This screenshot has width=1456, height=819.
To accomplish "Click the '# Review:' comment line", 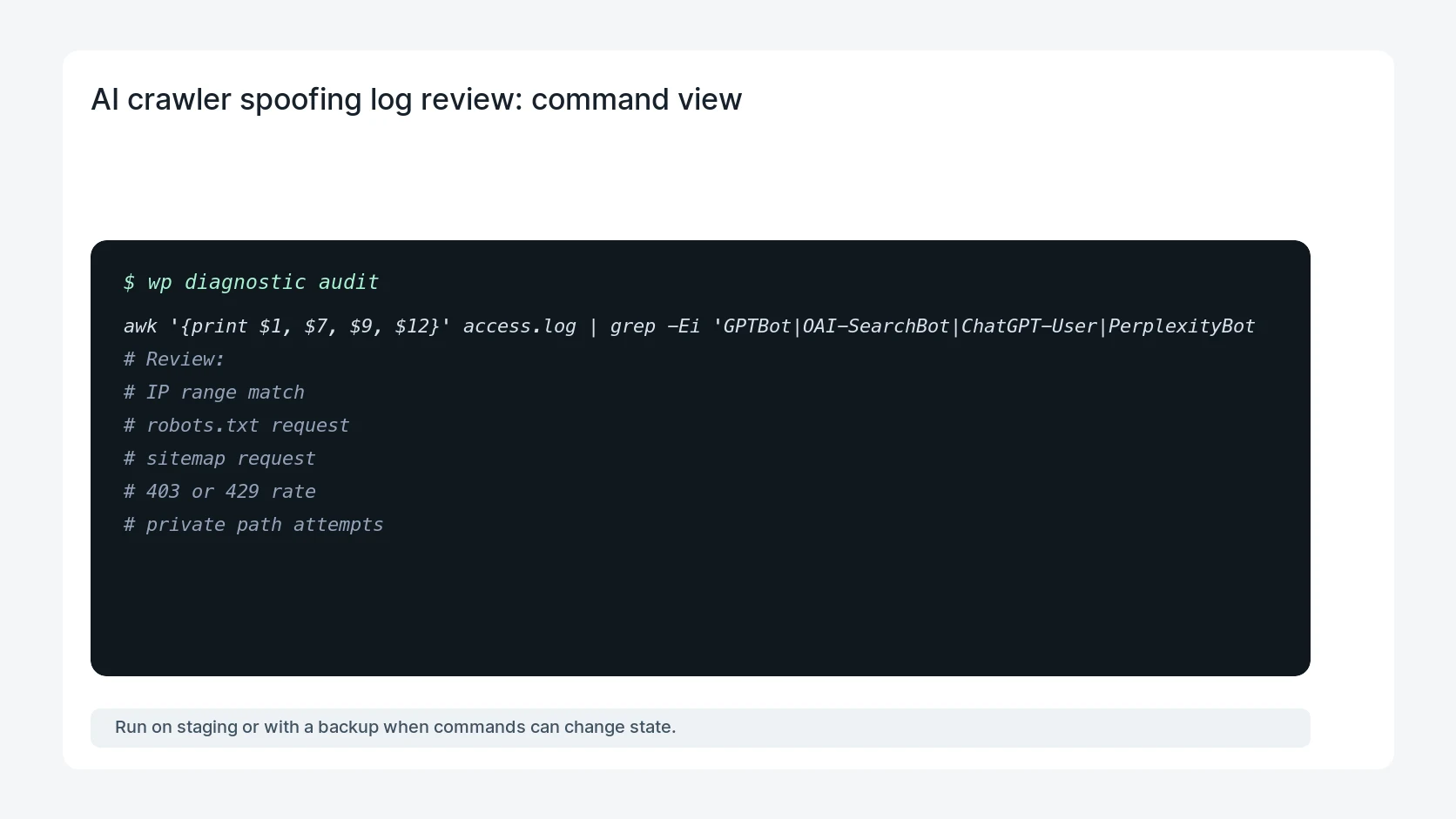I will point(174,359).
